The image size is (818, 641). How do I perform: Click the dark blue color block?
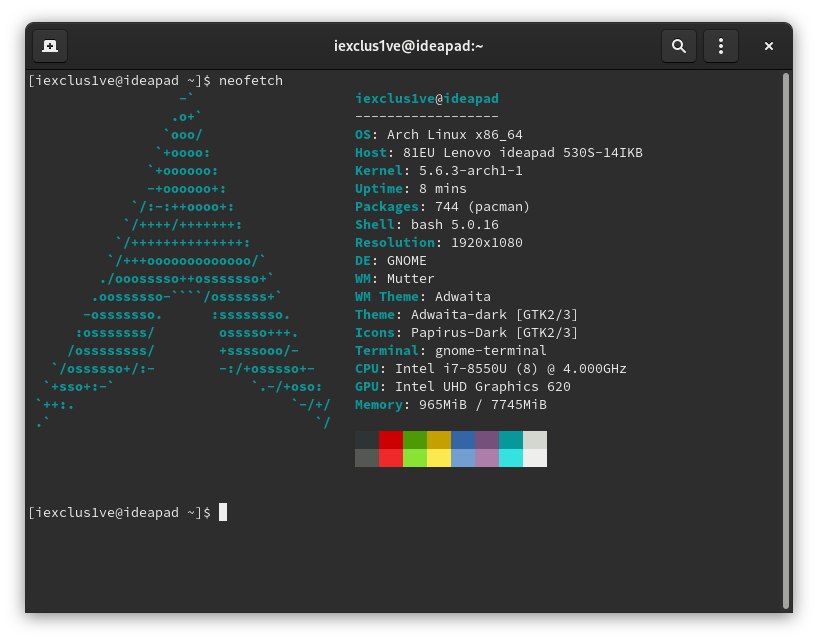click(463, 440)
